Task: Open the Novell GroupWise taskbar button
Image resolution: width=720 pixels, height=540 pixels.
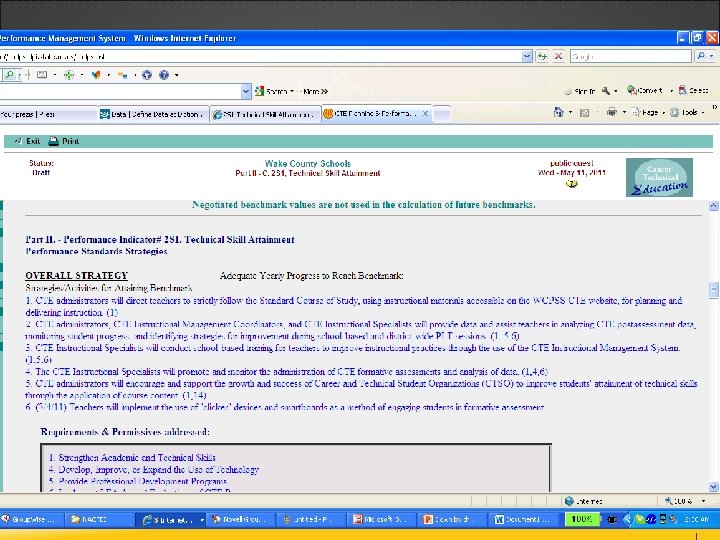Action: [x=242, y=519]
